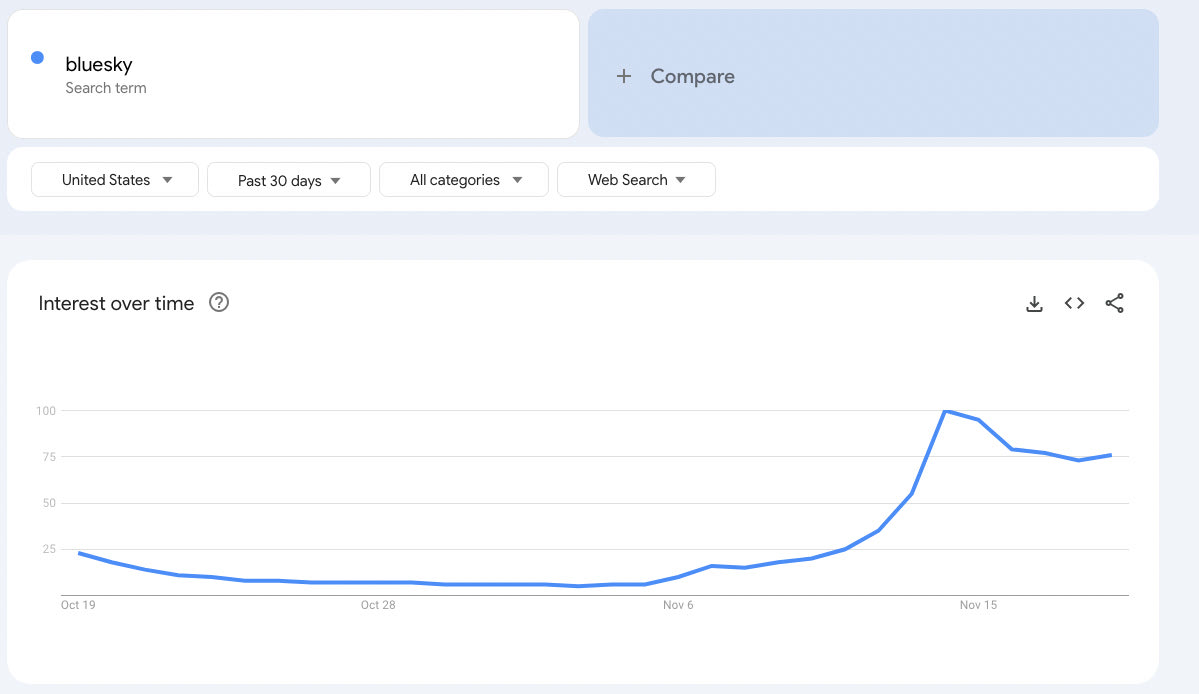Click the plus icon in Compare box
1199x694 pixels.
[624, 76]
